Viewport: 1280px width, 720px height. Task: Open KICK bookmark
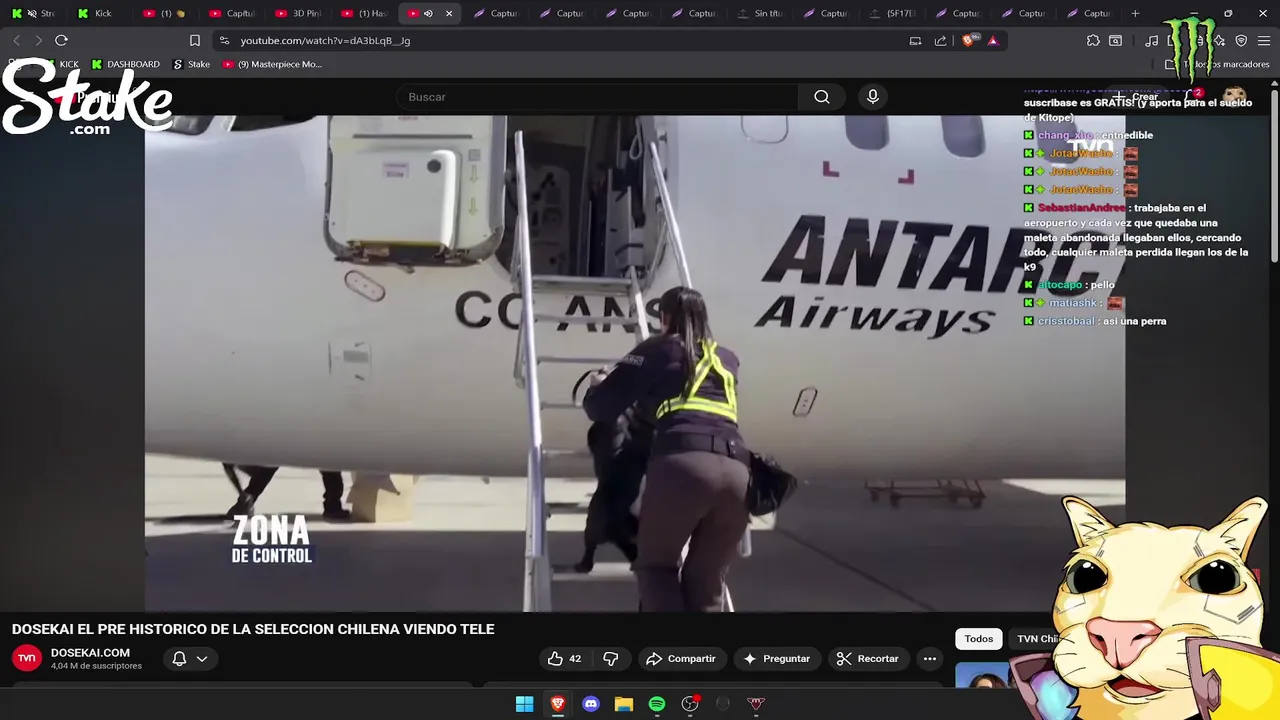point(60,64)
